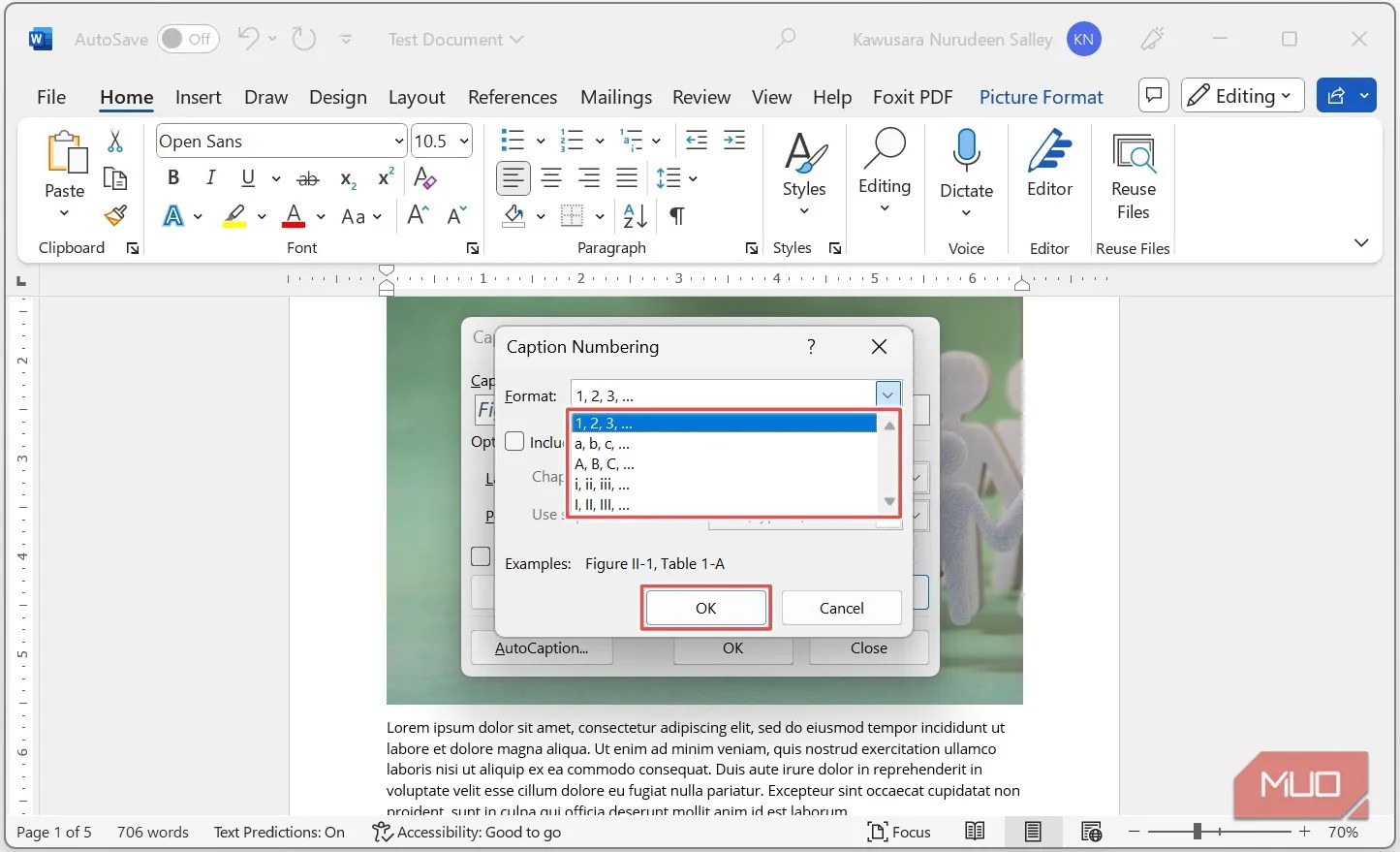
Task: Select the Format Painter tool
Action: [x=115, y=215]
